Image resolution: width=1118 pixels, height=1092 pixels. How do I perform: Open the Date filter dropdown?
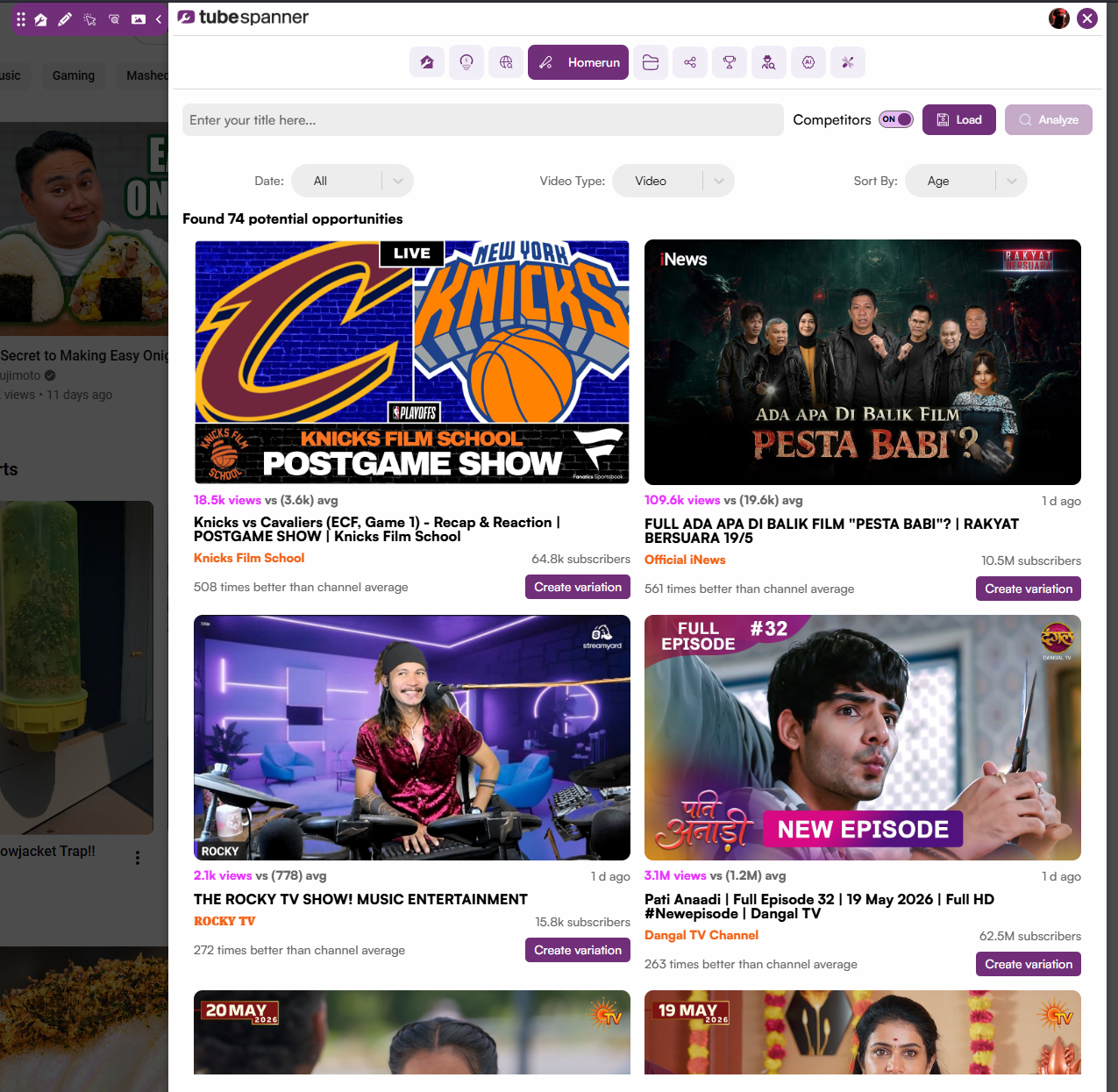coord(352,181)
